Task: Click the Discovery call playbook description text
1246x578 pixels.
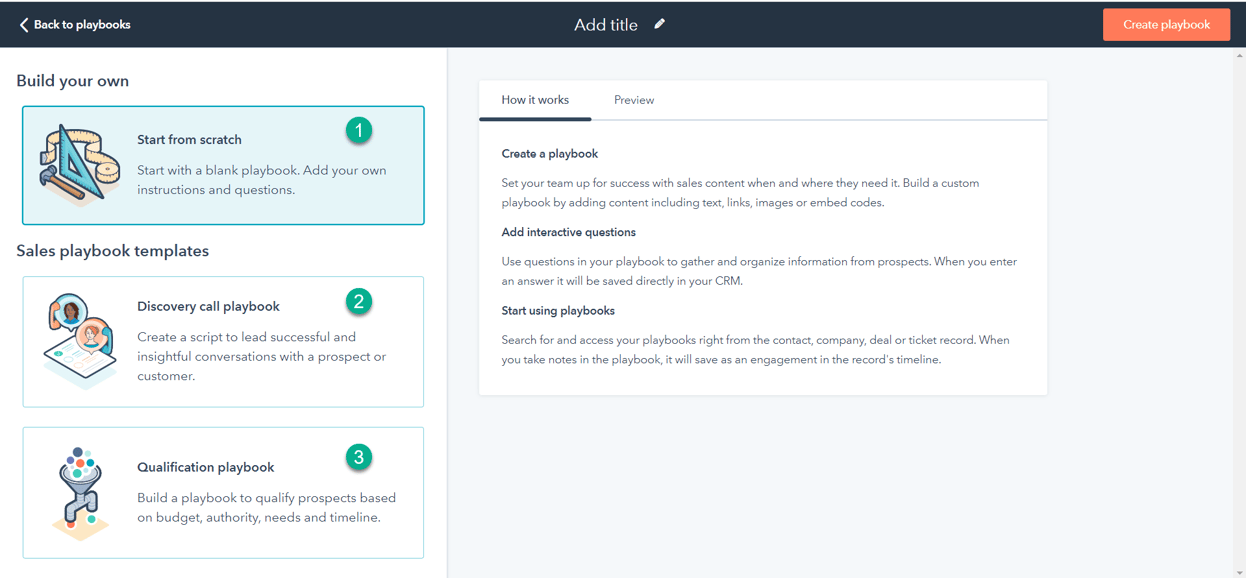Action: 261,357
